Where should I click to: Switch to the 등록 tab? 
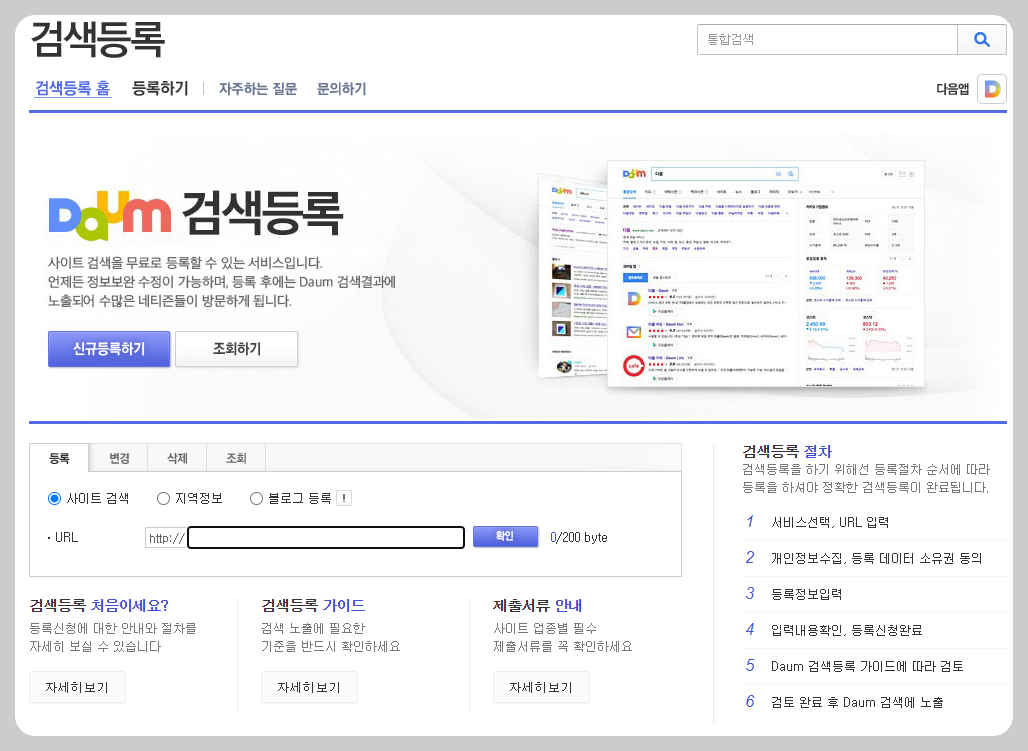59,458
